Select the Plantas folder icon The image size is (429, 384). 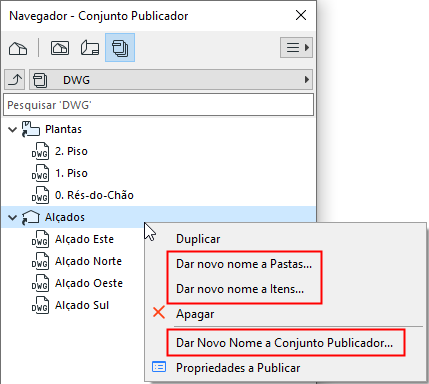tap(31, 129)
